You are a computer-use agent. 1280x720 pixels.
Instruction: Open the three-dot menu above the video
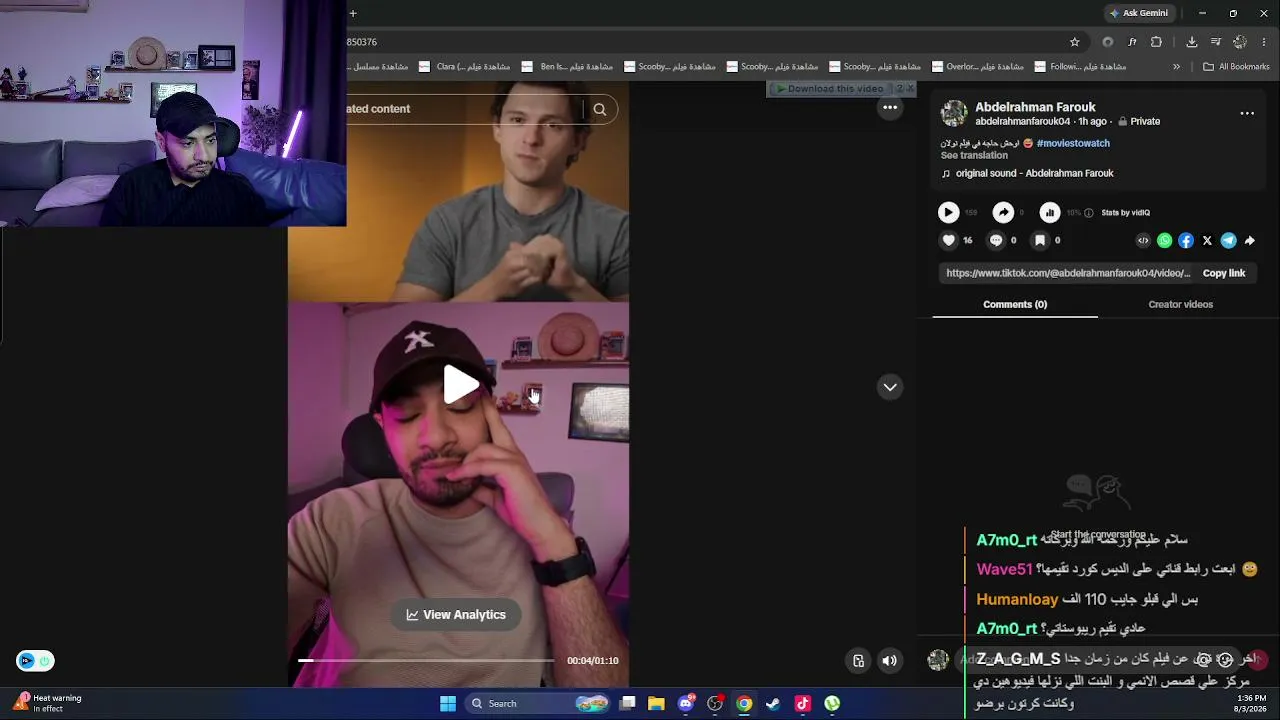890,108
